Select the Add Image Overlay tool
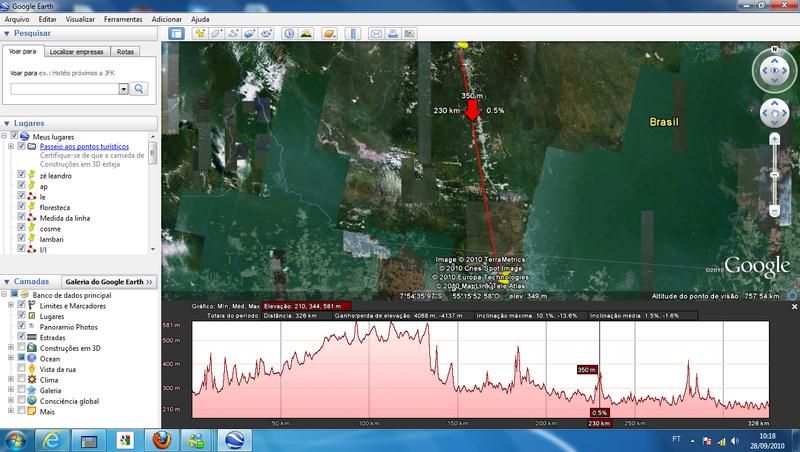The image size is (800, 452). click(249, 34)
